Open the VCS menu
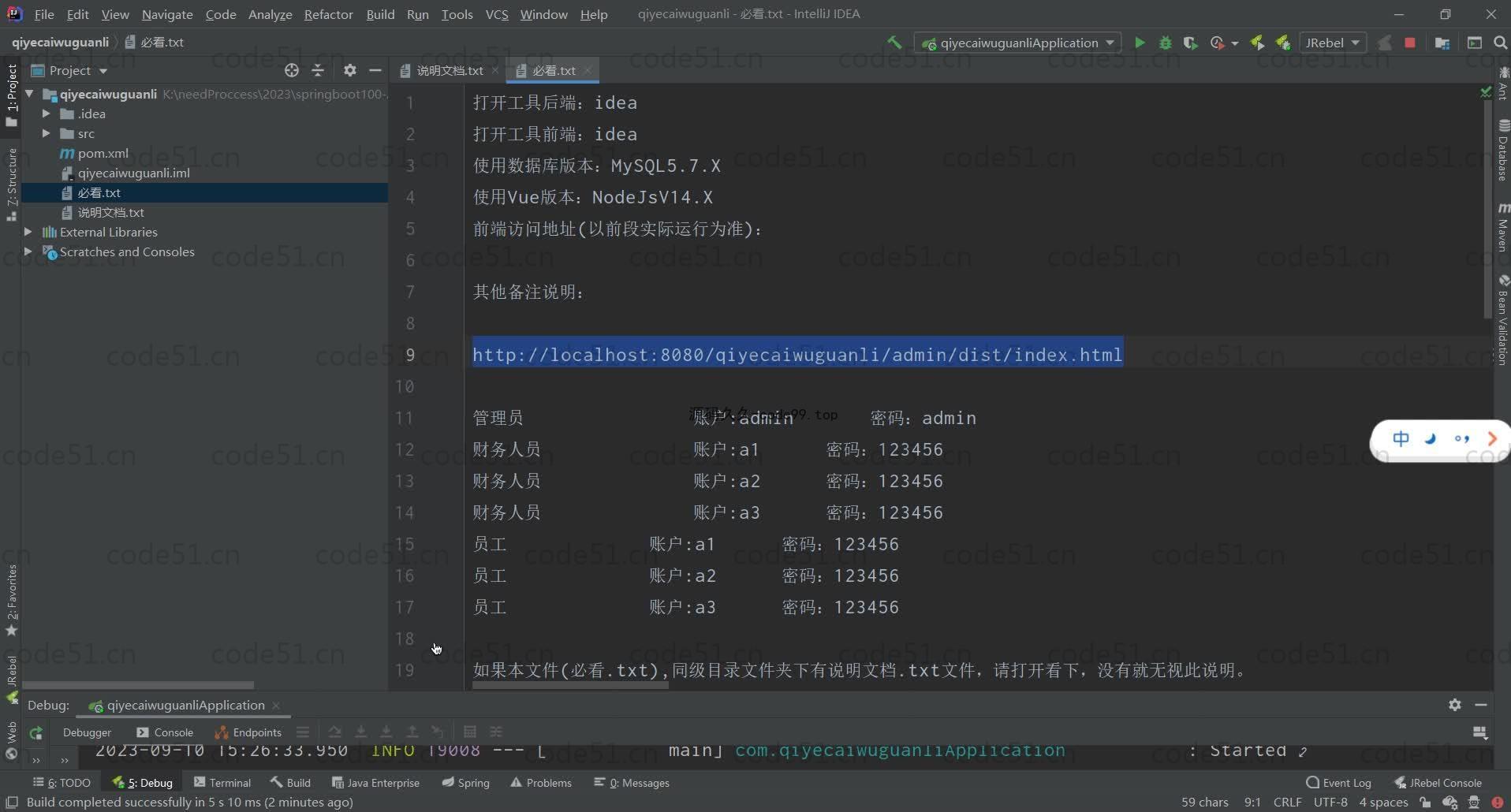The image size is (1511, 812). [x=496, y=14]
